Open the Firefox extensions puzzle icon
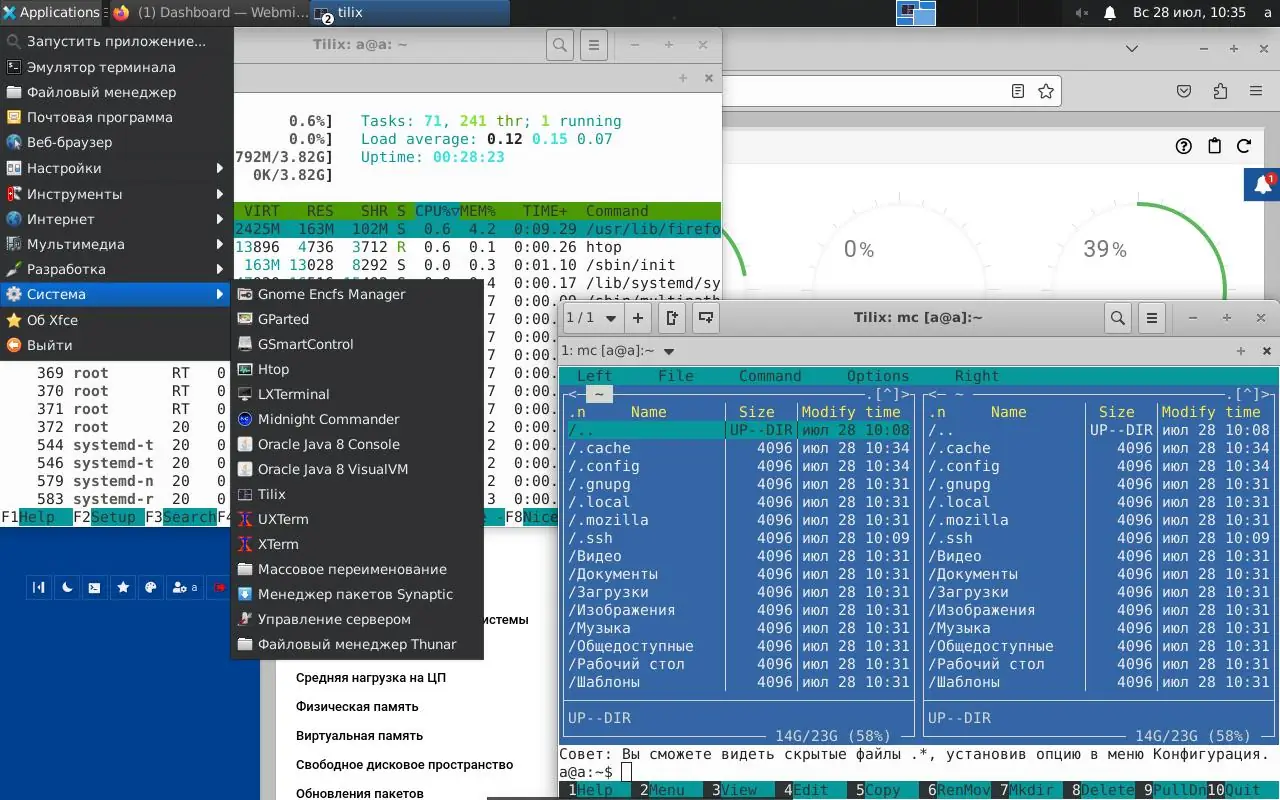The height and width of the screenshot is (800, 1280). pyautogui.click(x=1219, y=91)
